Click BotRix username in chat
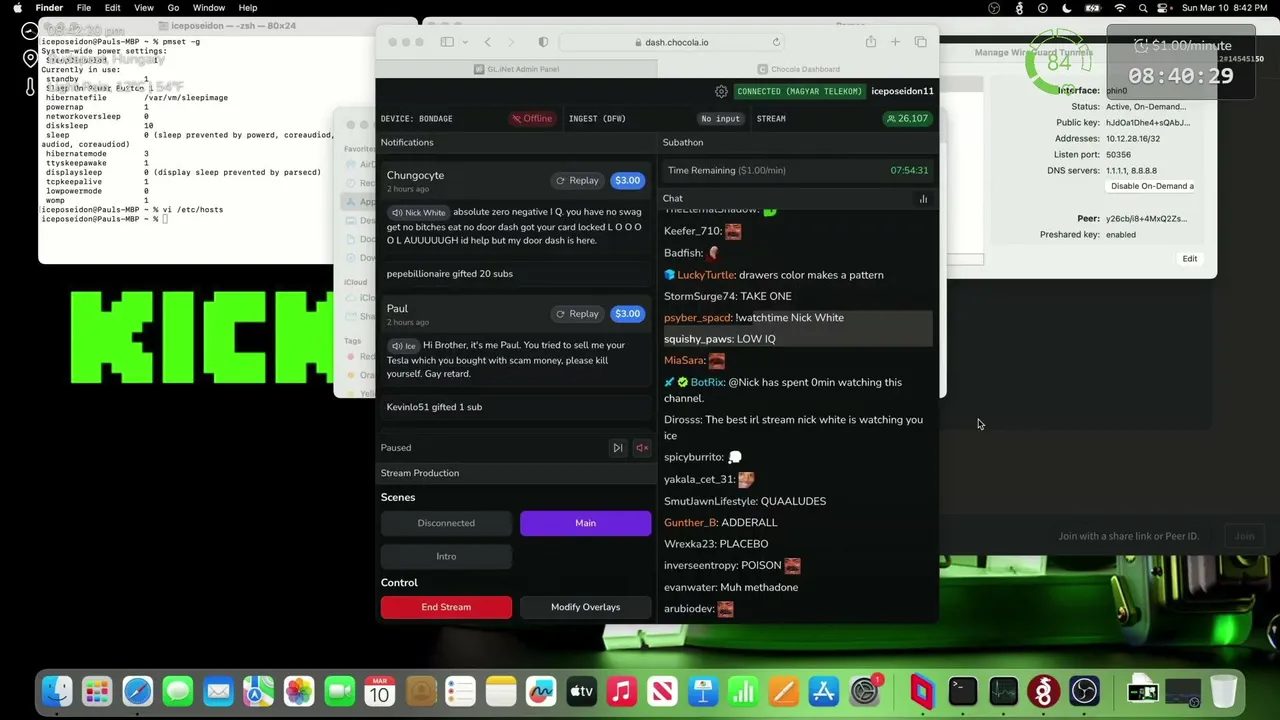Viewport: 1280px width, 720px height. point(707,382)
